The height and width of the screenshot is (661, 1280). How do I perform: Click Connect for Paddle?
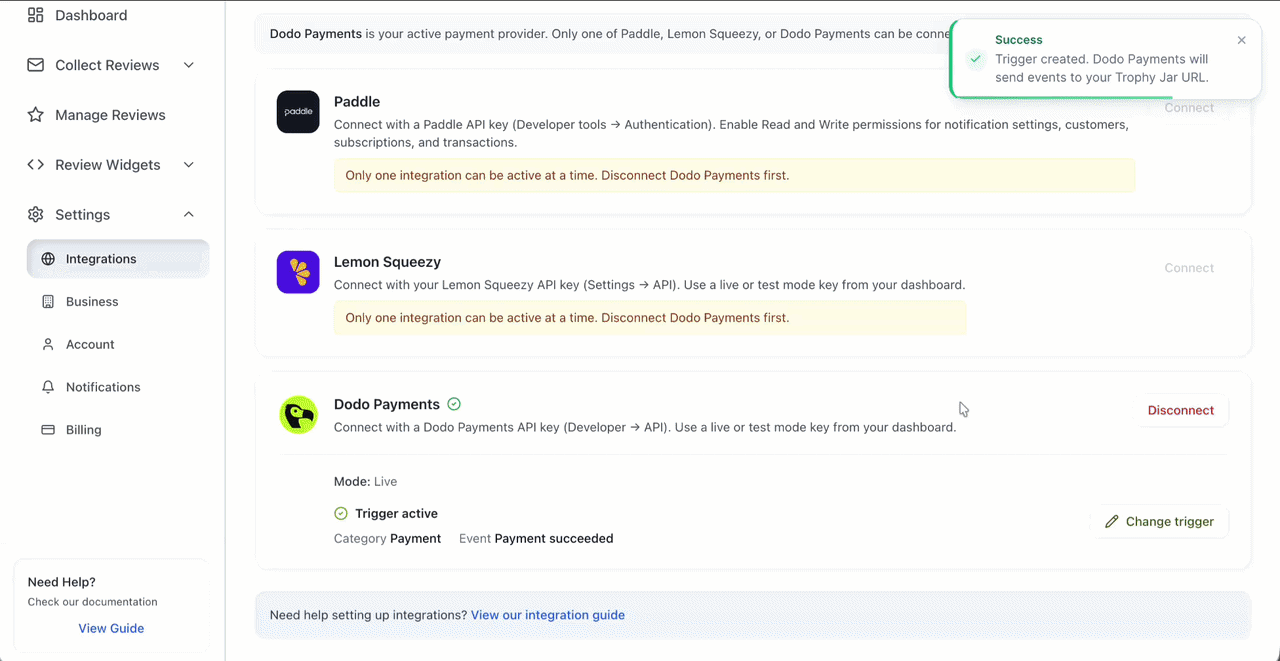(1189, 108)
